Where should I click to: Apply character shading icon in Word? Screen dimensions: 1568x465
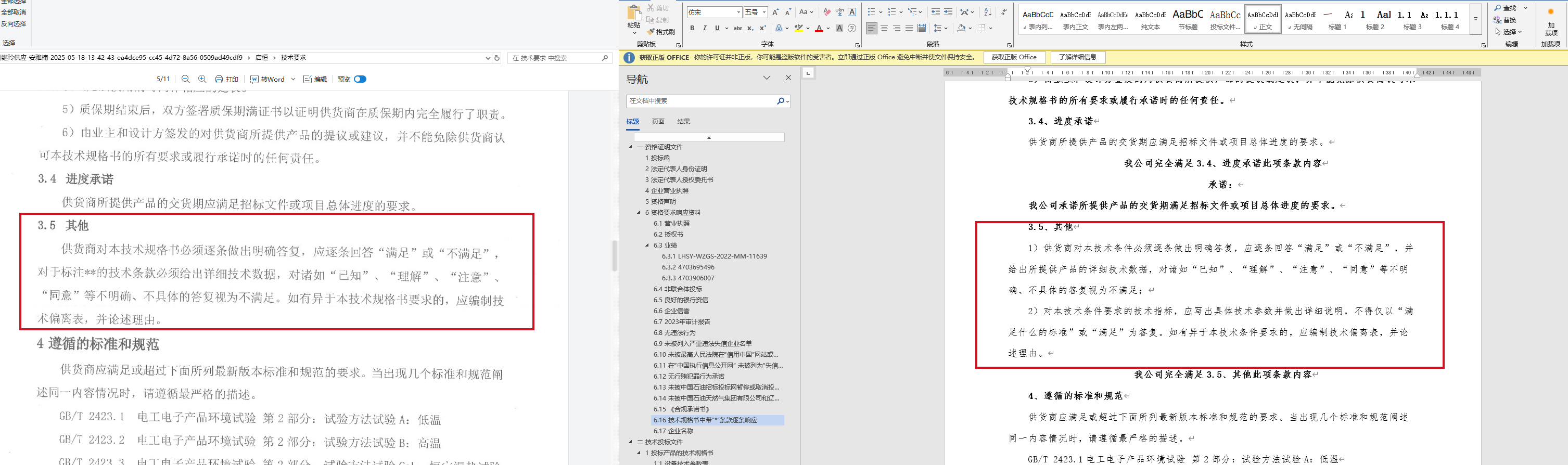[x=839, y=28]
